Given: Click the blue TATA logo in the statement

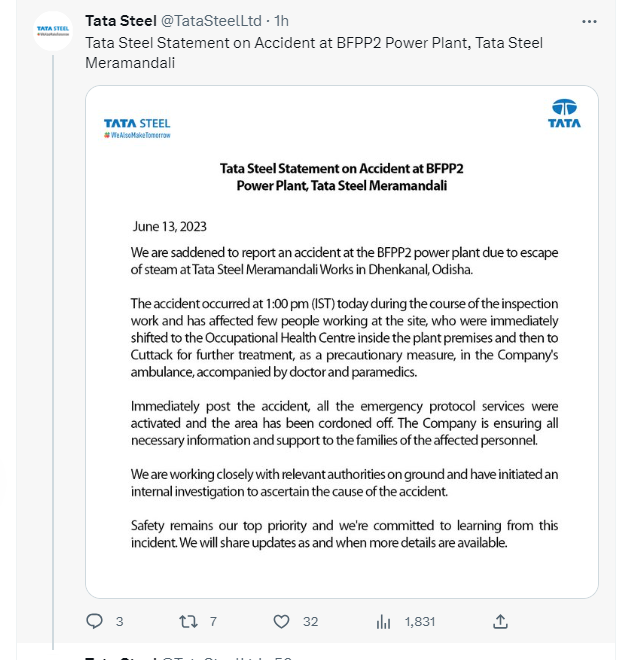Looking at the screenshot, I should pos(564,113).
